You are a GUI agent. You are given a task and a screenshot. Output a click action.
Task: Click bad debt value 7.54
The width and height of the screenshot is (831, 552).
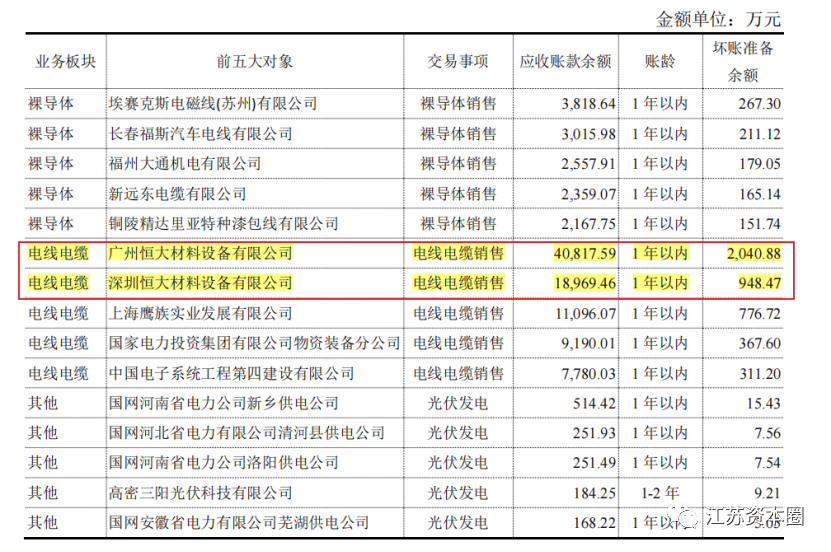pos(767,463)
